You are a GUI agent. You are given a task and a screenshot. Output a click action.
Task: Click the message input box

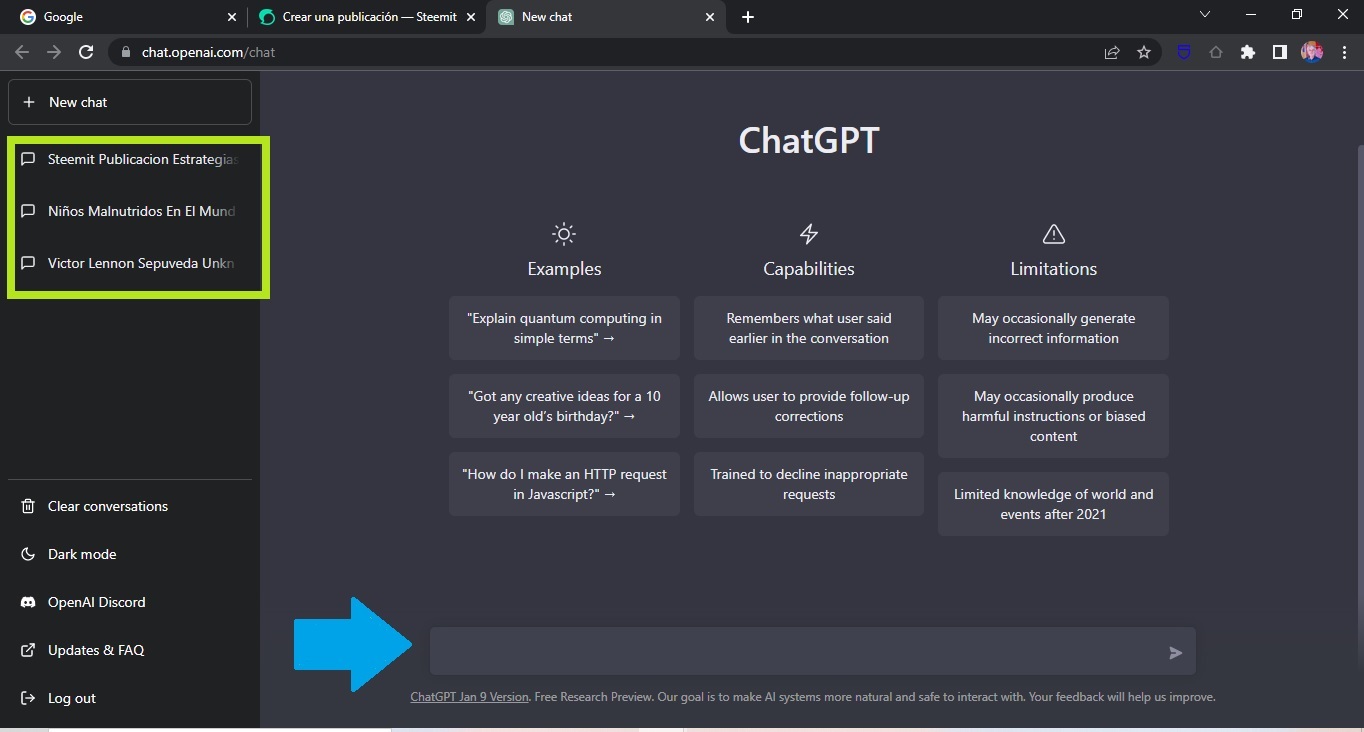[812, 652]
